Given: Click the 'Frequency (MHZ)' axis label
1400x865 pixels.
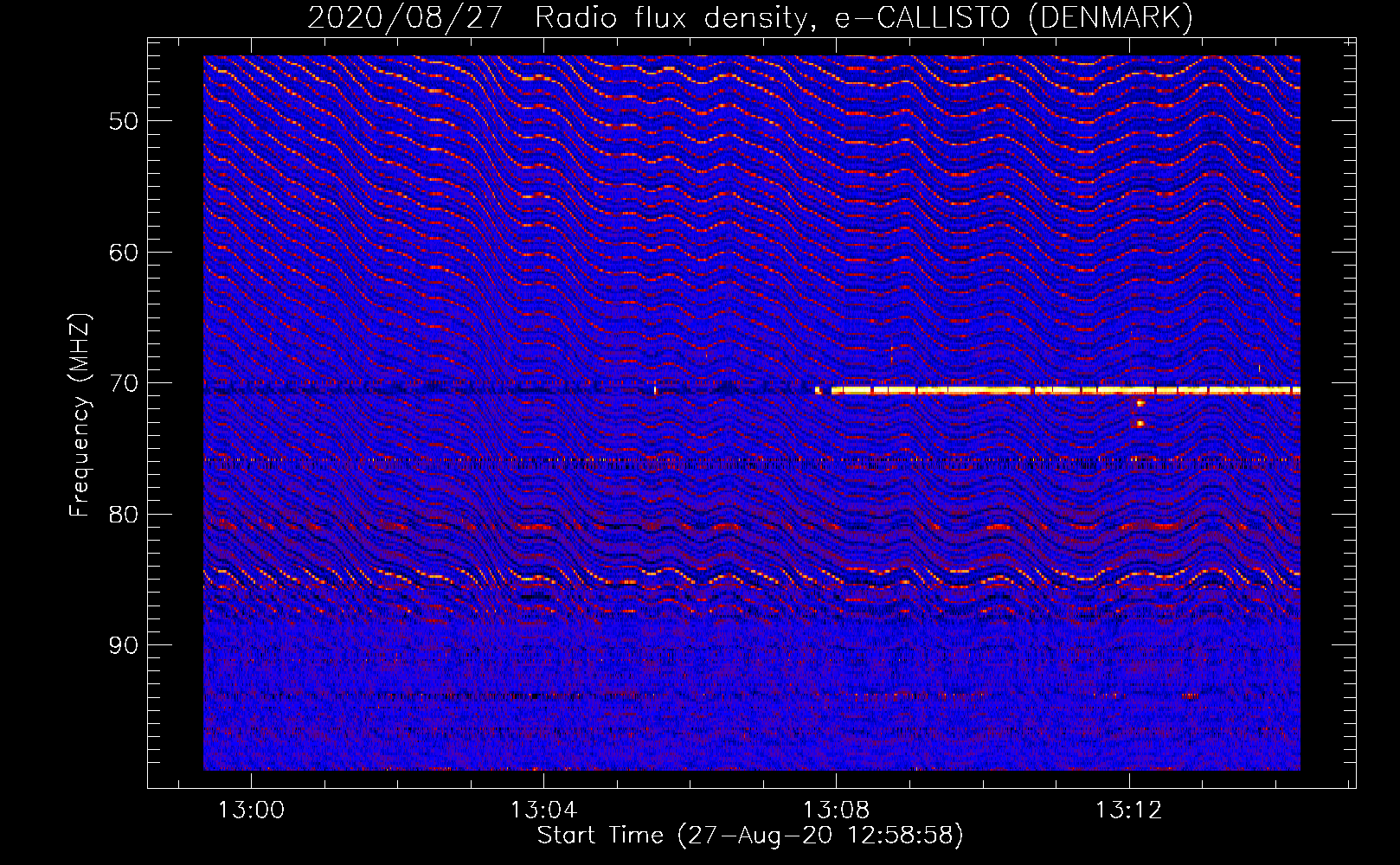Looking at the screenshot, I should (x=80, y=415).
